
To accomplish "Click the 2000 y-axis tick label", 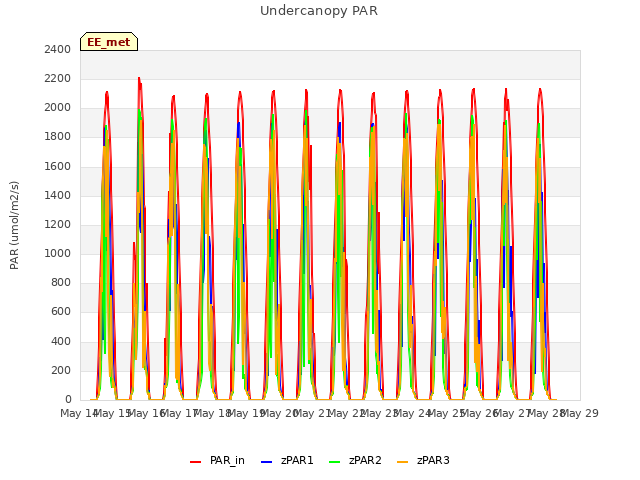I will tap(58, 108).
